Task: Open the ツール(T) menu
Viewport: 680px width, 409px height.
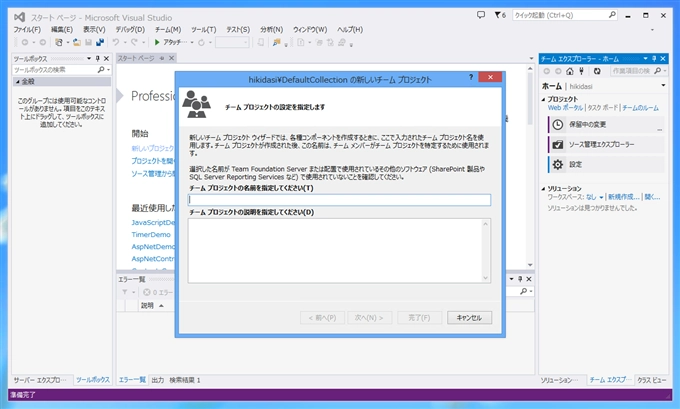Action: pos(204,29)
